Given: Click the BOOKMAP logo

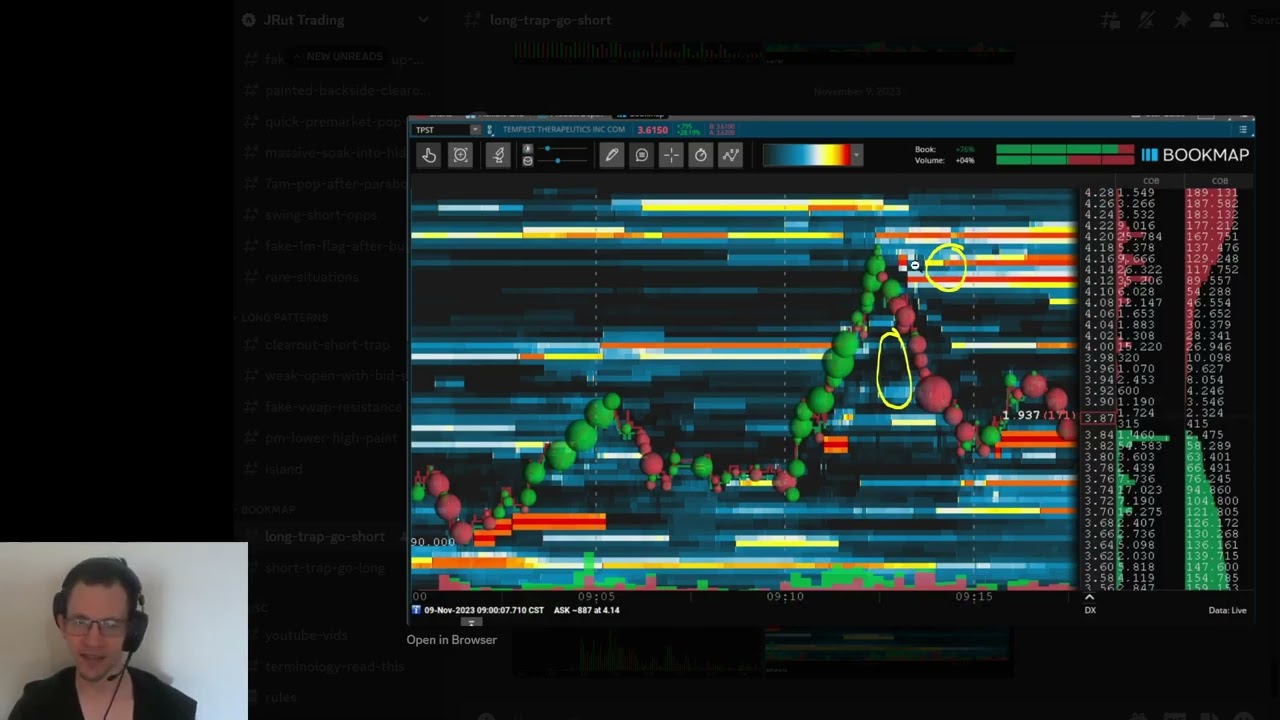Looking at the screenshot, I should coord(1195,155).
